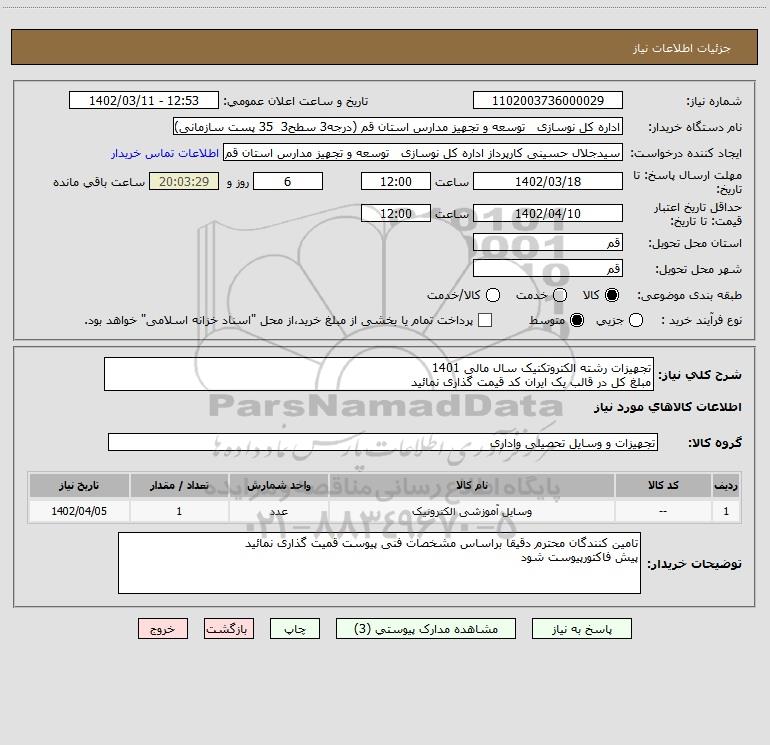Click the کد کالا column header
This screenshot has height=745, width=770.
pyautogui.click(x=663, y=485)
